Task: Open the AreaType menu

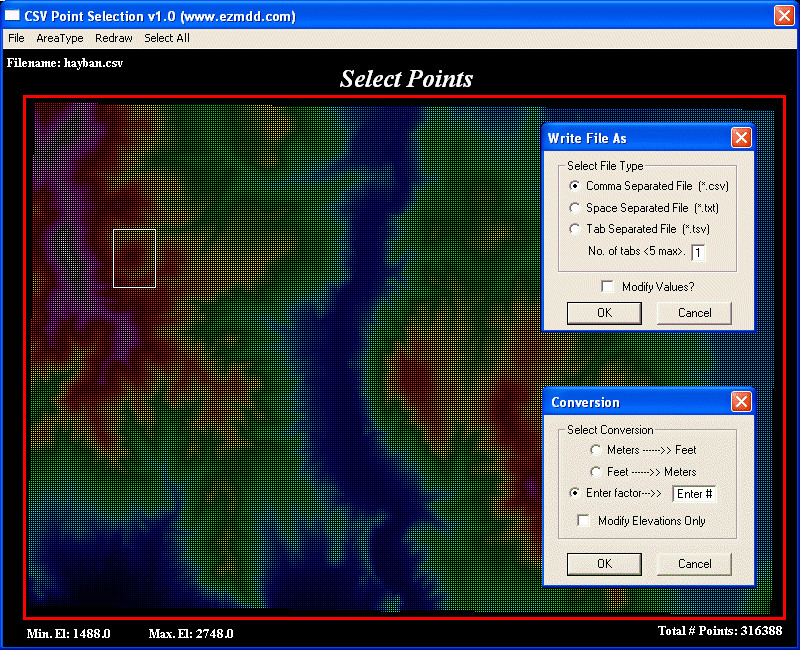Action: point(60,38)
